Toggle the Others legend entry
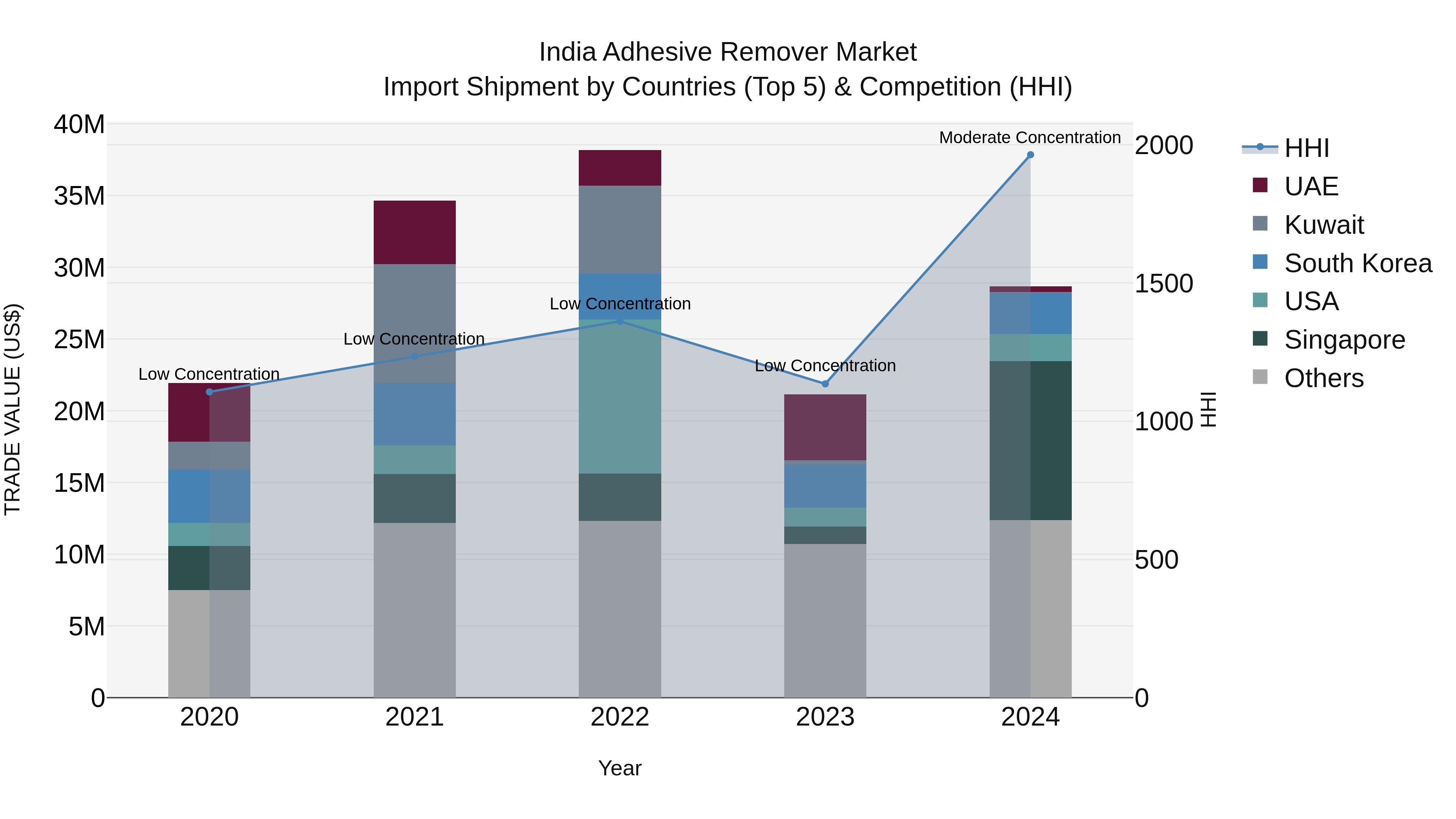 point(1308,378)
